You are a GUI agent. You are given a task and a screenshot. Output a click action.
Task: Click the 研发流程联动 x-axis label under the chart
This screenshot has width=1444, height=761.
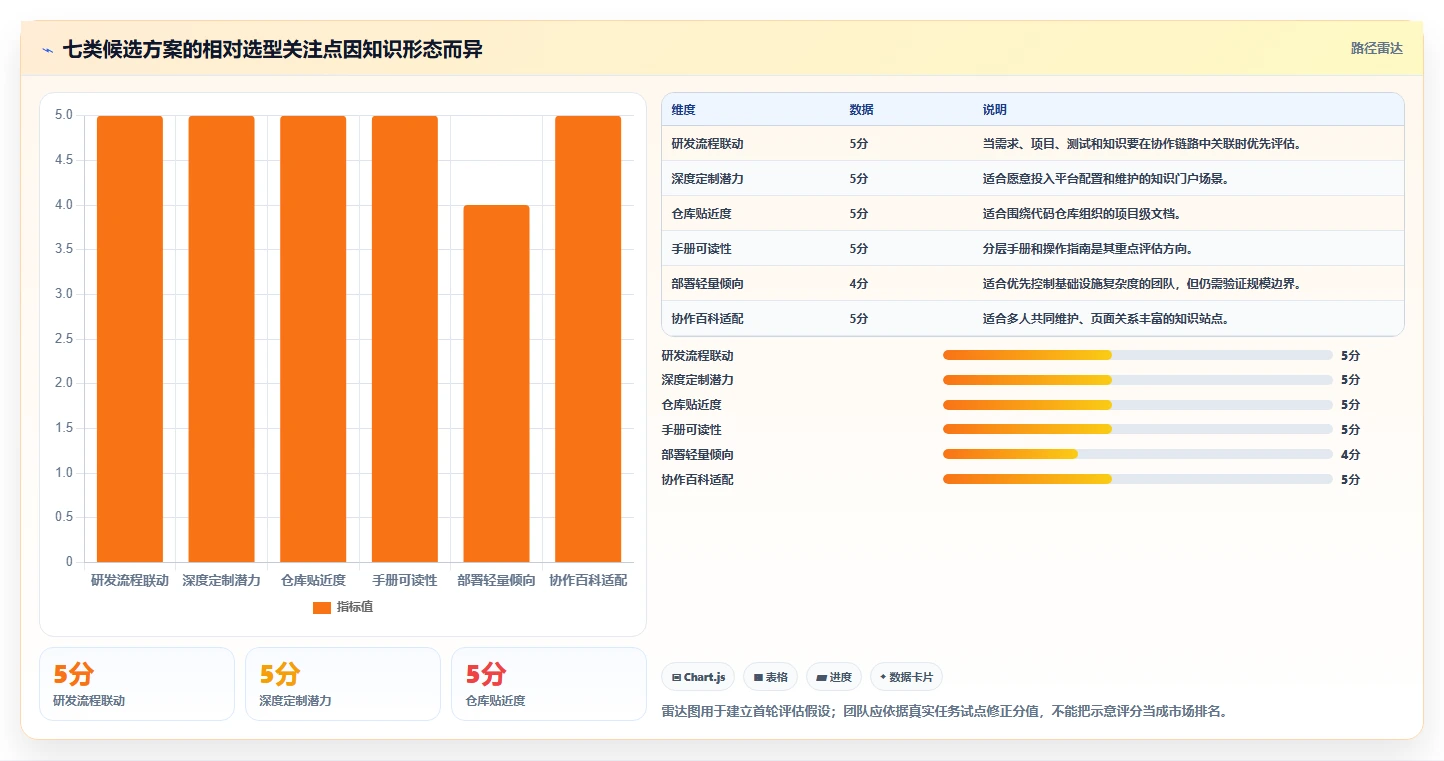click(130, 580)
